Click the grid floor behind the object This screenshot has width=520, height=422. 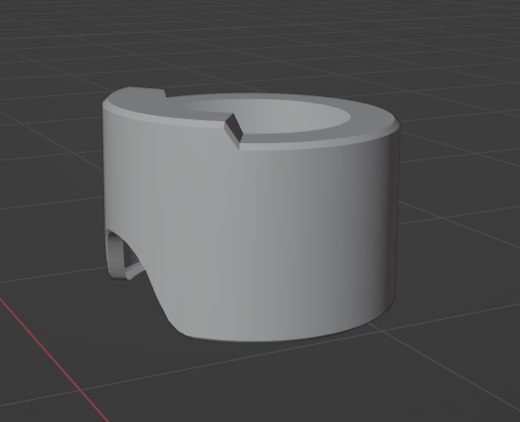tap(267, 50)
